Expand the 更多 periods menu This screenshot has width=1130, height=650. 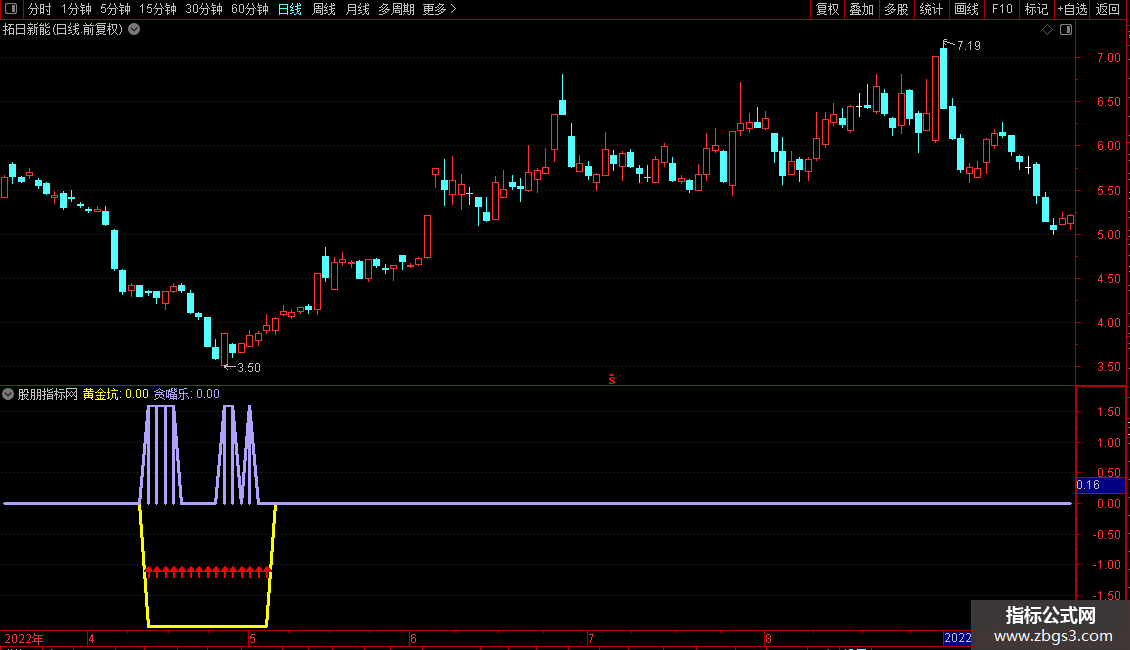(x=439, y=9)
